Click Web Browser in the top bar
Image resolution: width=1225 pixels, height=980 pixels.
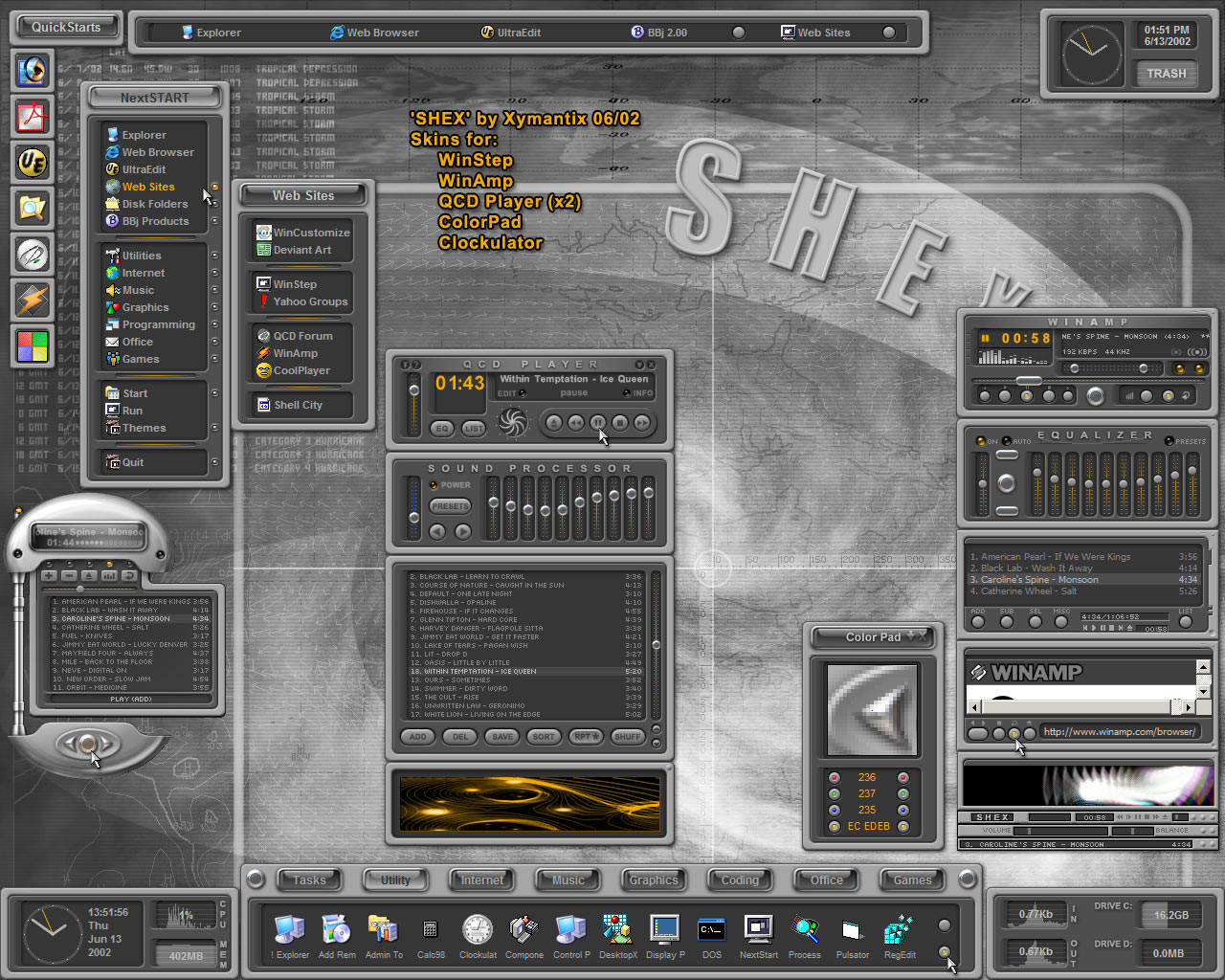374,33
